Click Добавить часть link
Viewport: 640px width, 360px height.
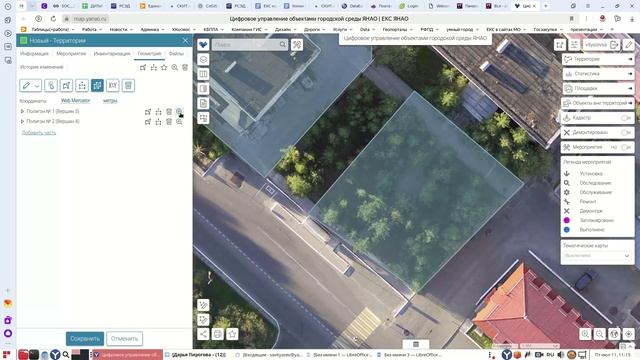[x=39, y=133]
